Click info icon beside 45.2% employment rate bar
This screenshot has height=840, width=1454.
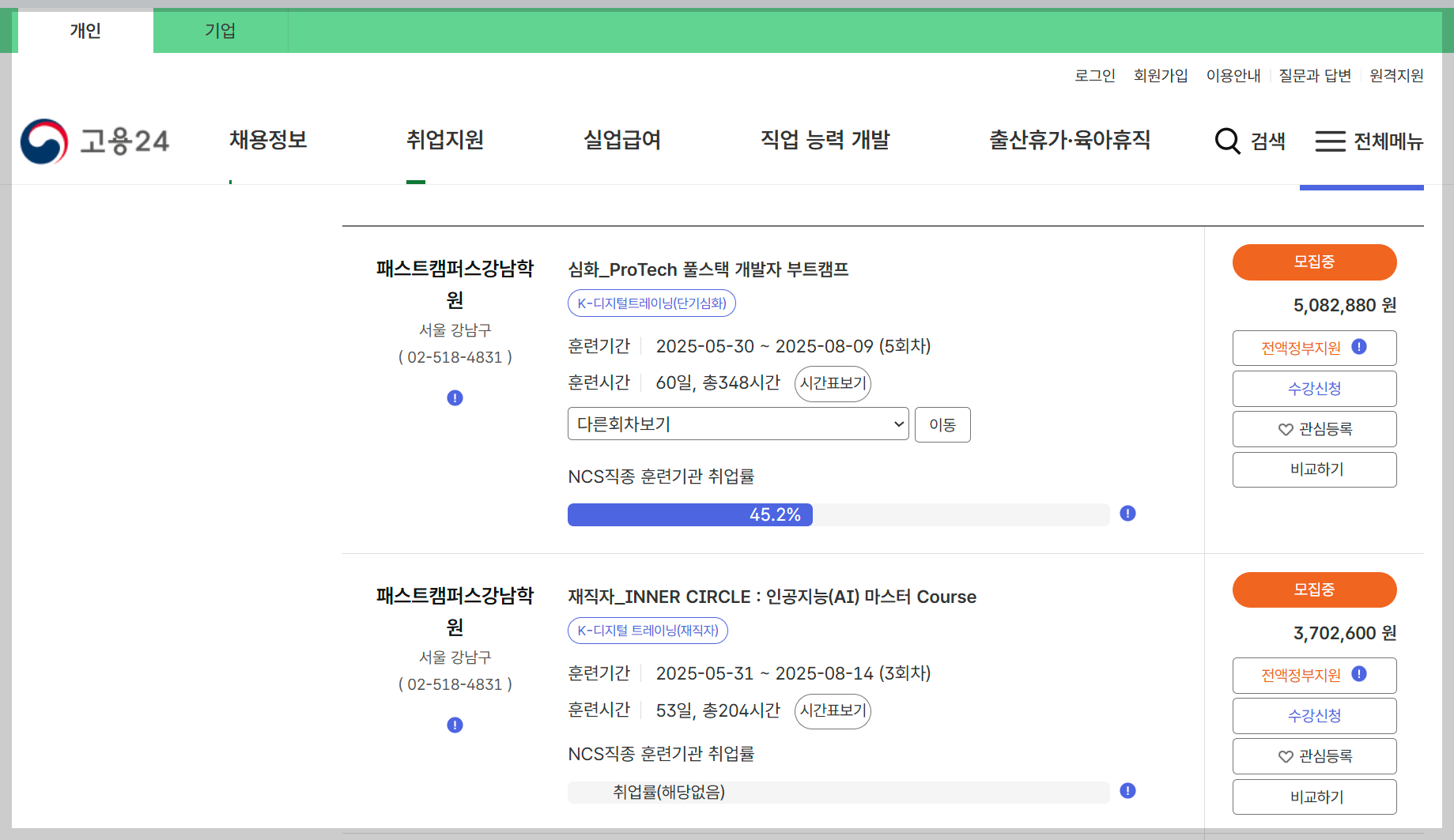click(x=1127, y=514)
